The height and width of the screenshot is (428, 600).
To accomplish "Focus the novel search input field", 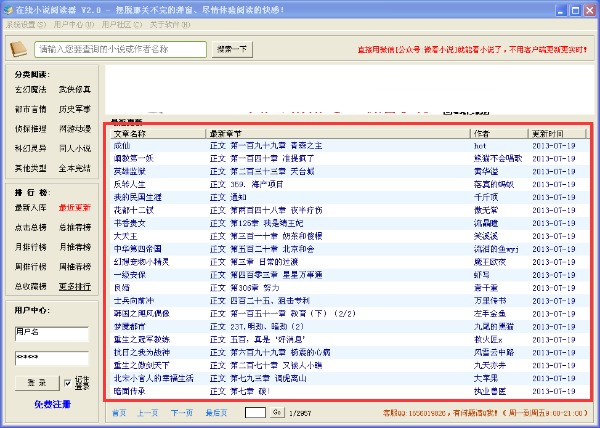I will [120, 48].
